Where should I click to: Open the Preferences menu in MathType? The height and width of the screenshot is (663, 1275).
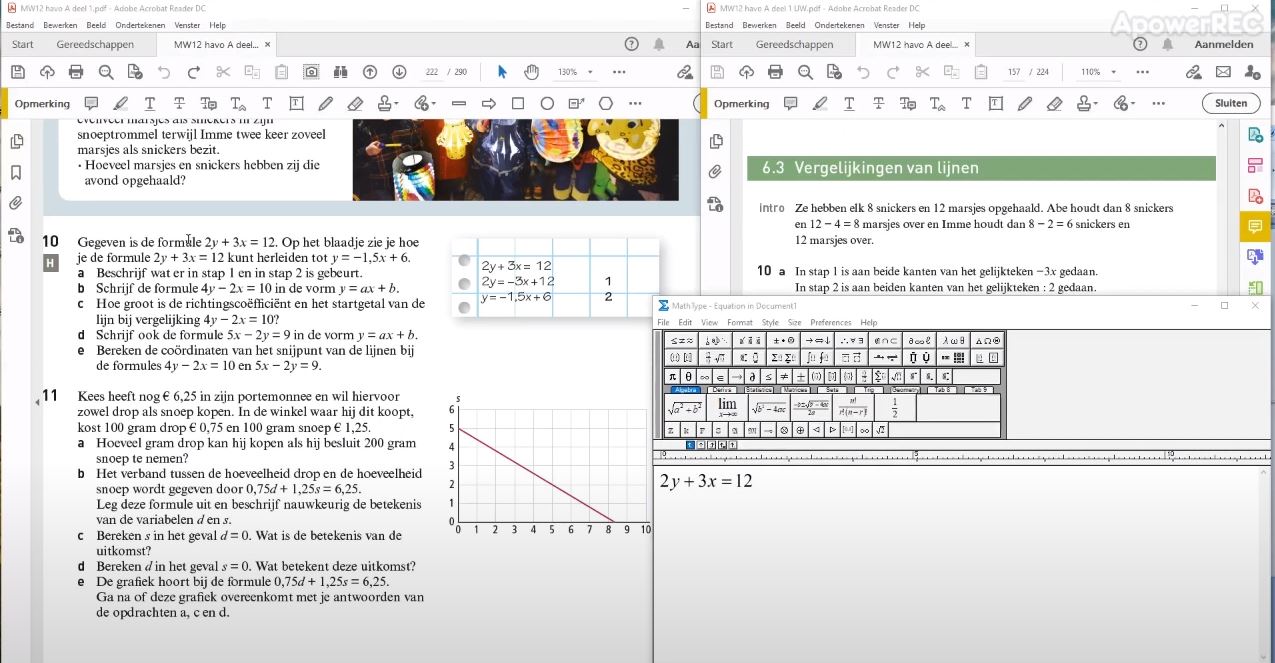830,322
